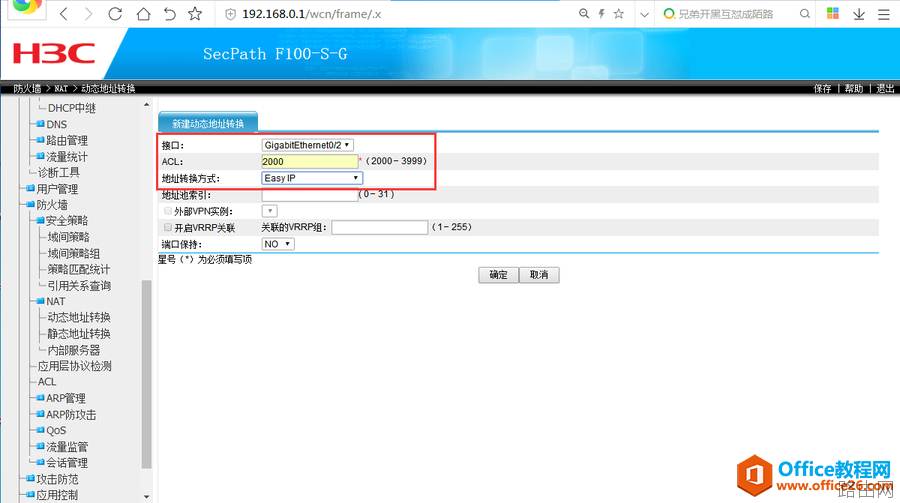Click the search magnifier icon in search box
The image size is (900, 503).
[805, 14]
